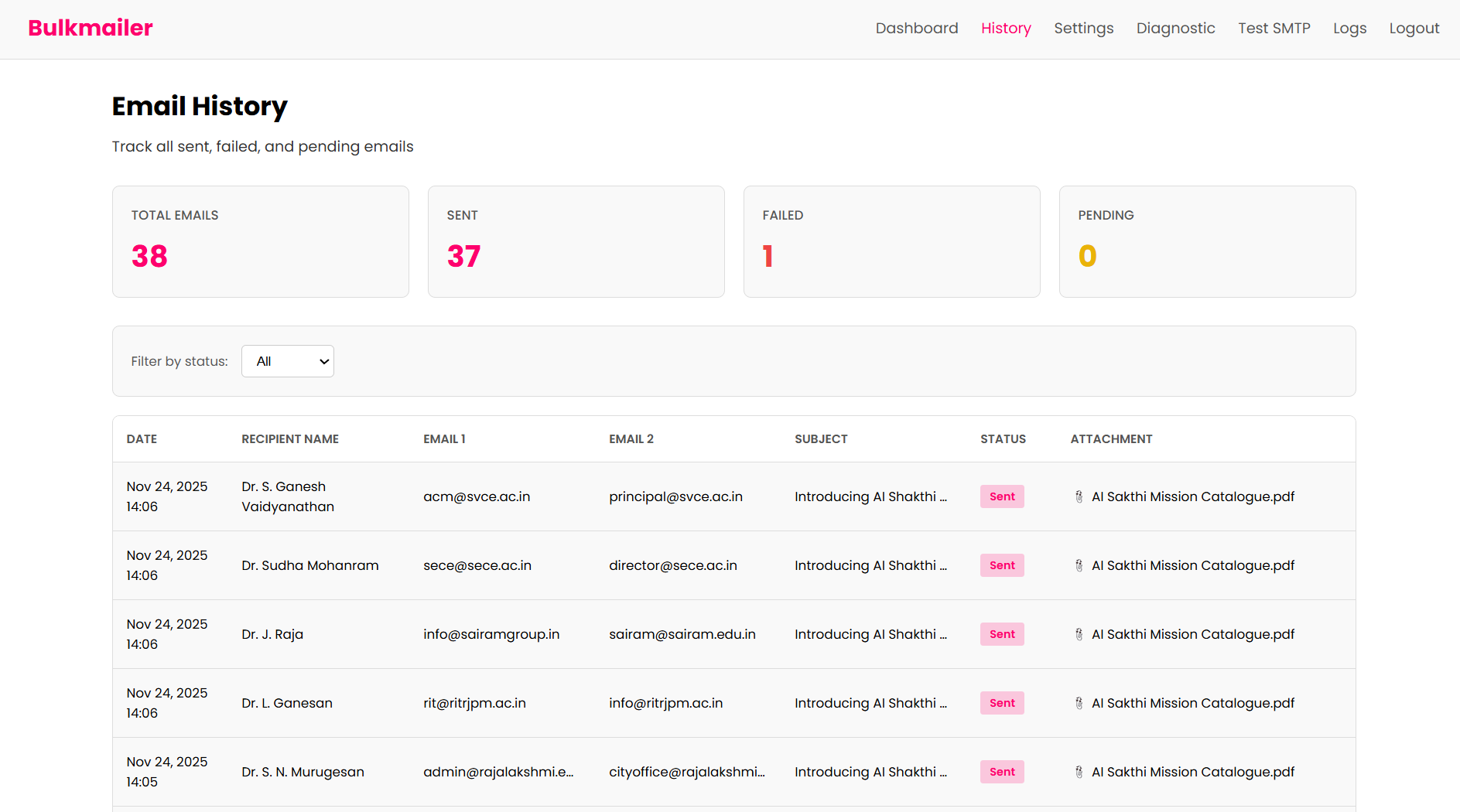
Task: Click the paperclip icon on Dr. S. N. Murugesan's row
Action: point(1079,772)
